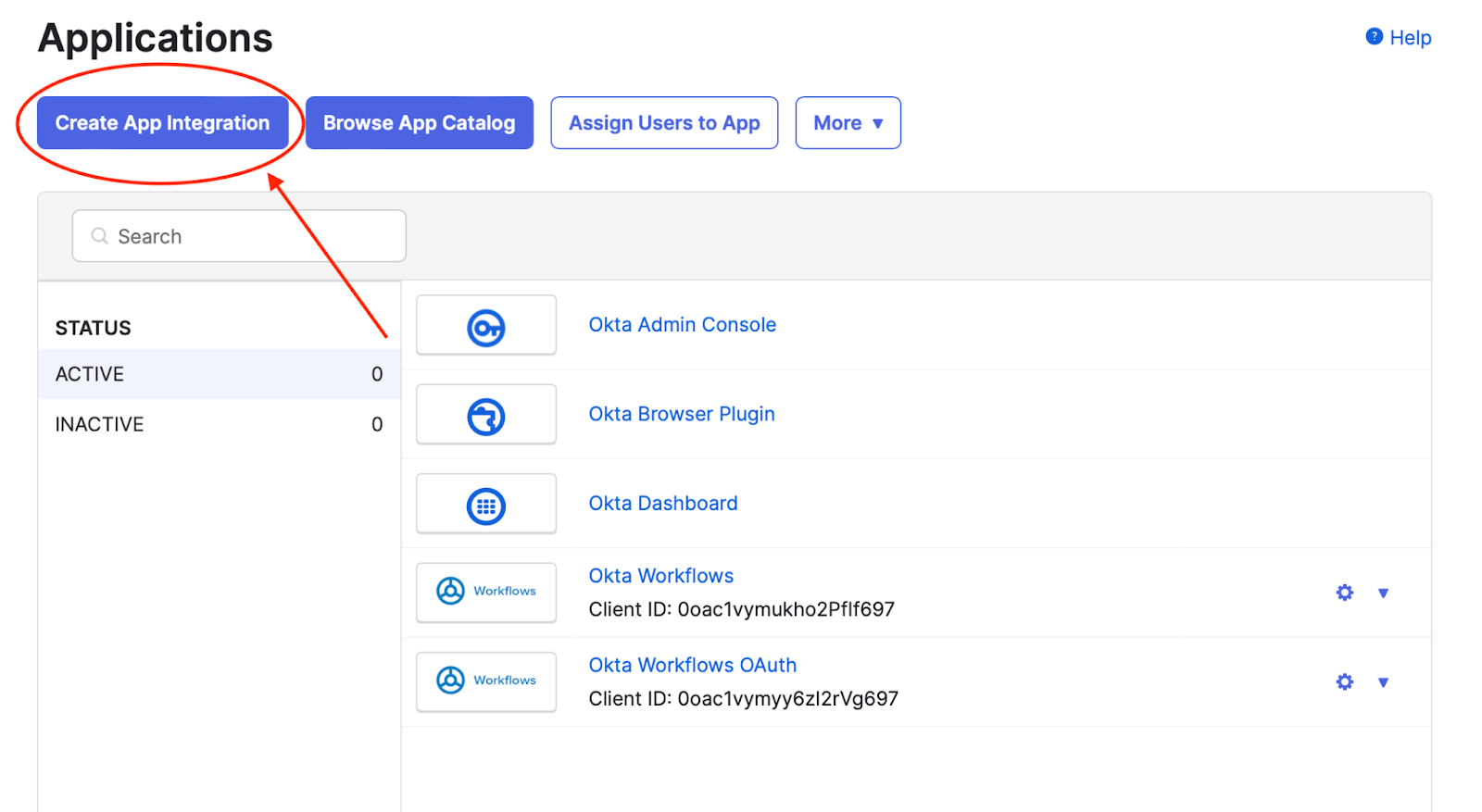The image size is (1482, 812).
Task: Open Okta Workflows OAuth link
Action: [692, 665]
